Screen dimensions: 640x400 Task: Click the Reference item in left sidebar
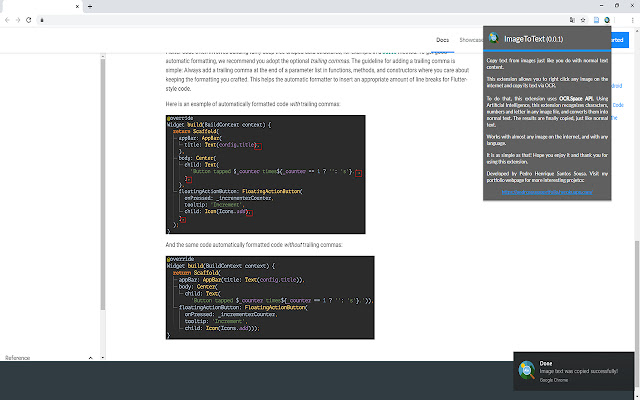18,357
